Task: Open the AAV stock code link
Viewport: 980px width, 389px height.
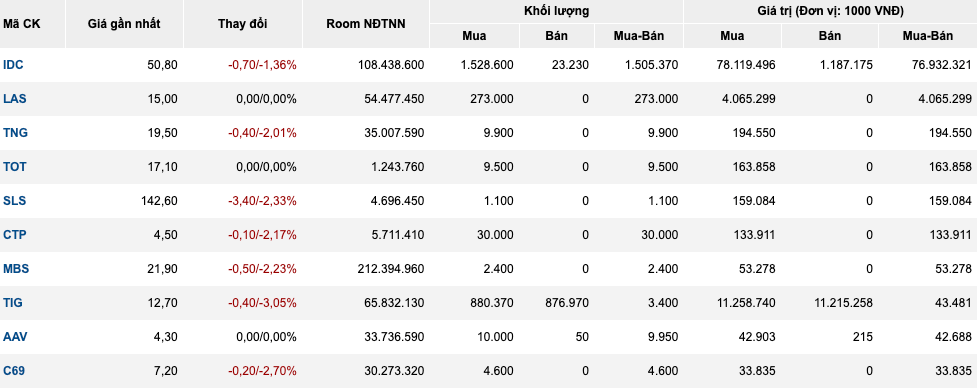Action: (x=15, y=336)
